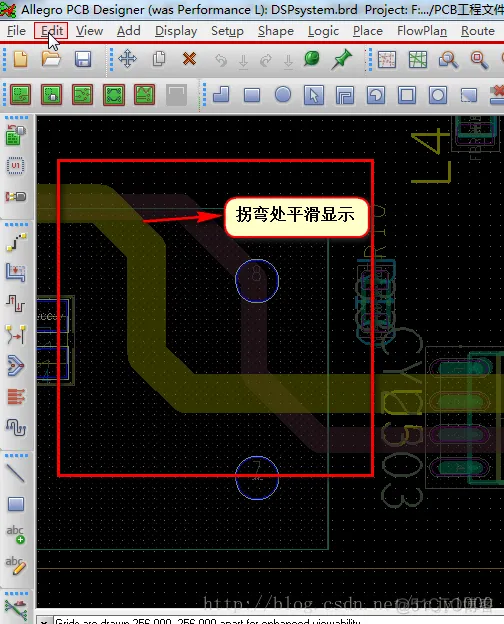Click the two-pin swap arrow icon

[x=16, y=334]
